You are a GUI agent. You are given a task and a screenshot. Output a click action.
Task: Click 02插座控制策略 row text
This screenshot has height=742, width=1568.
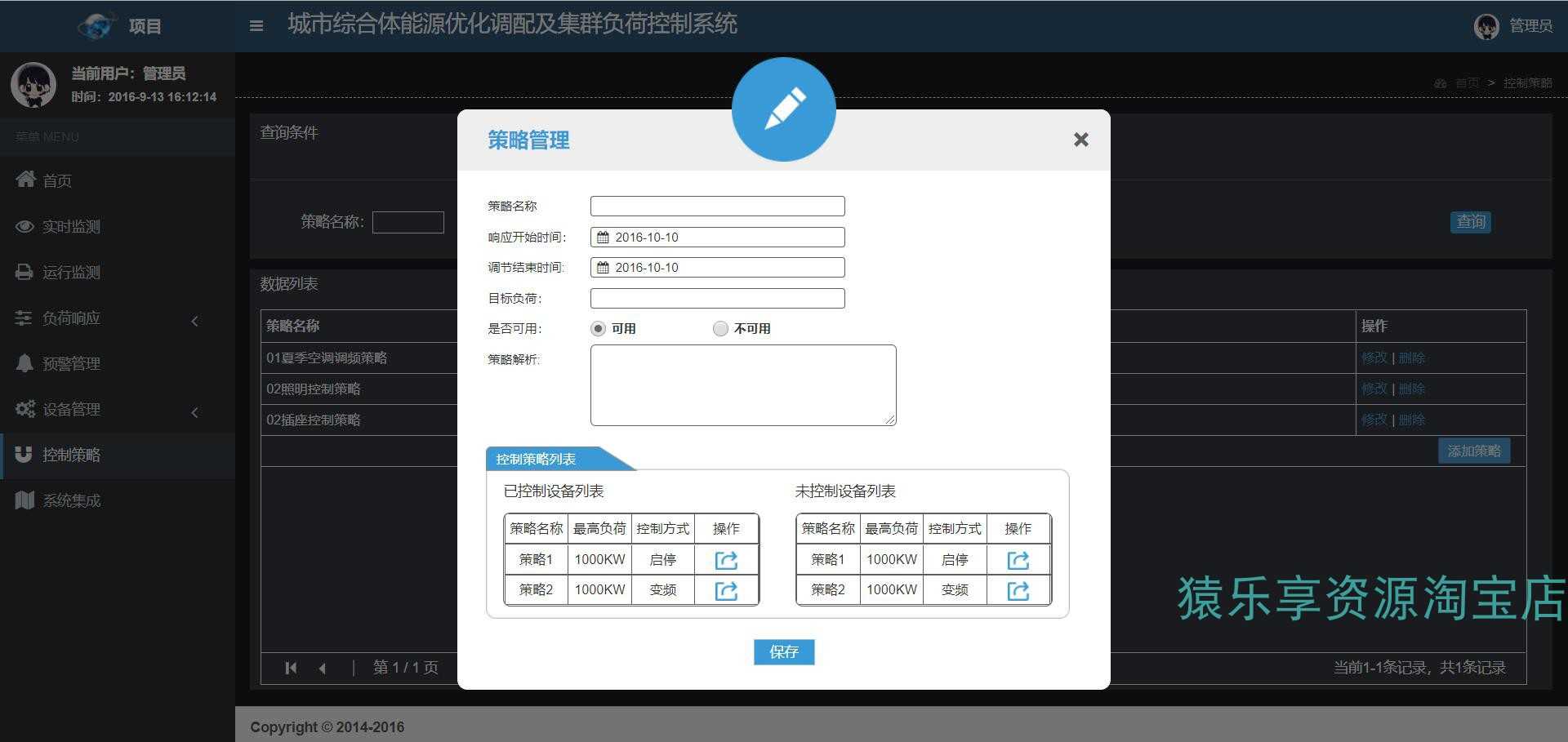pyautogui.click(x=314, y=420)
